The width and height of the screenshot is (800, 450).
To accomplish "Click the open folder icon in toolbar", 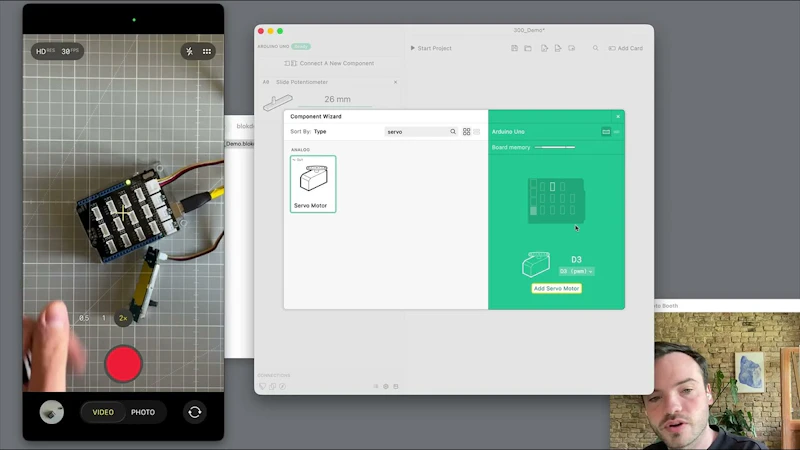I will [528, 48].
